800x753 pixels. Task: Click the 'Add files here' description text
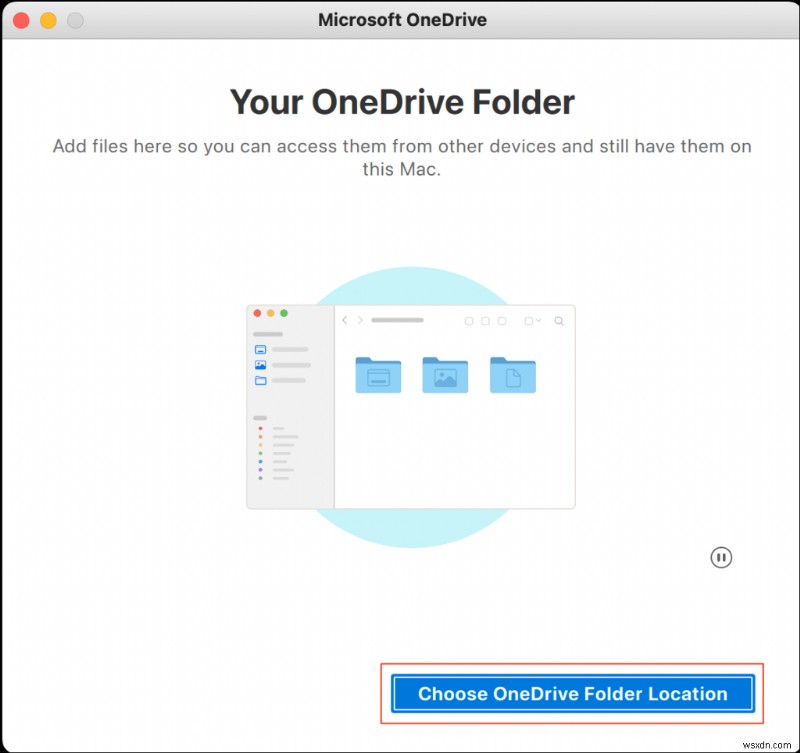[x=402, y=157]
